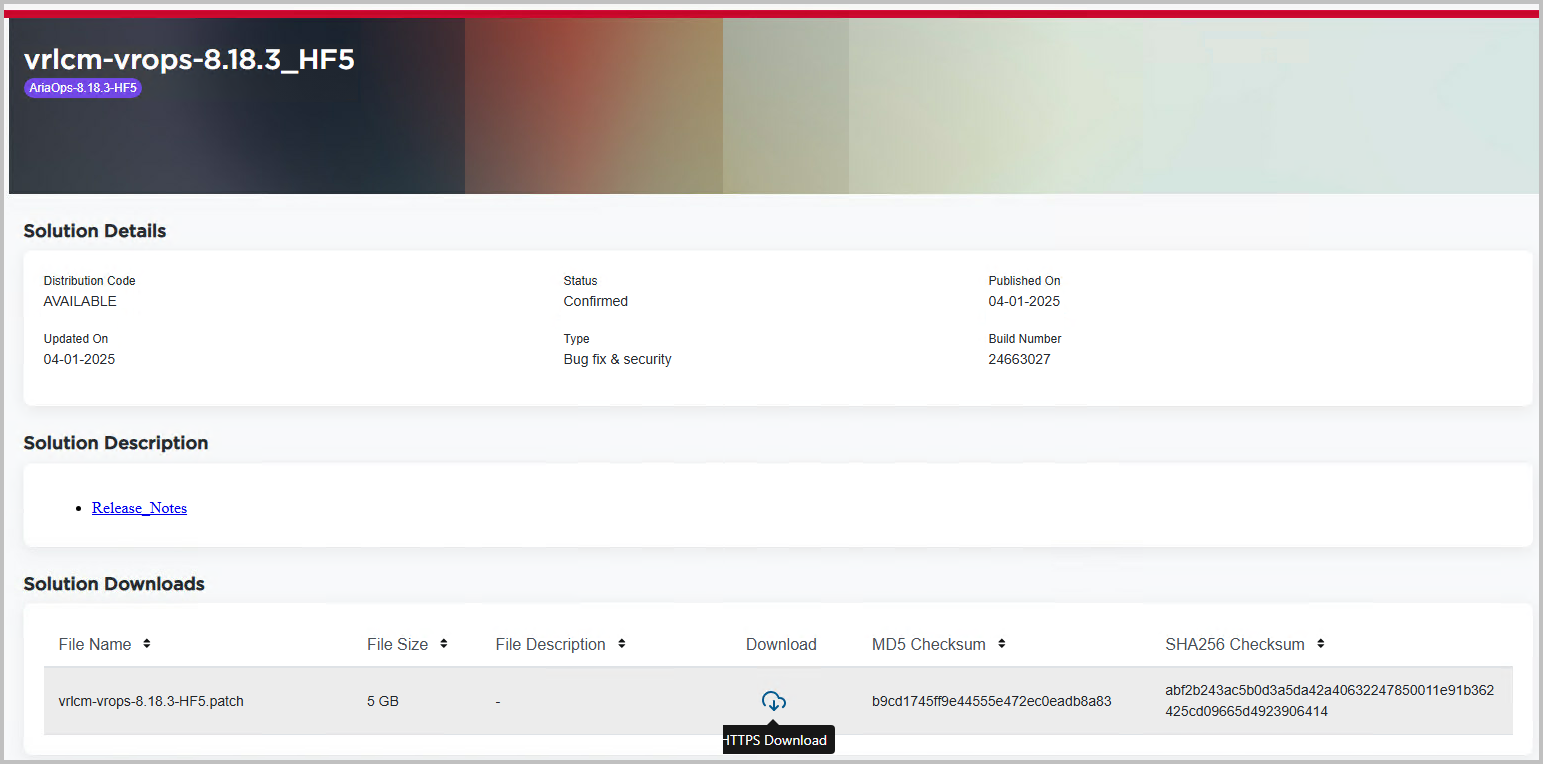Select the vrlcm-vrops-8.18.3-HF5.patch file name
This screenshot has width=1543, height=764.
(x=151, y=701)
